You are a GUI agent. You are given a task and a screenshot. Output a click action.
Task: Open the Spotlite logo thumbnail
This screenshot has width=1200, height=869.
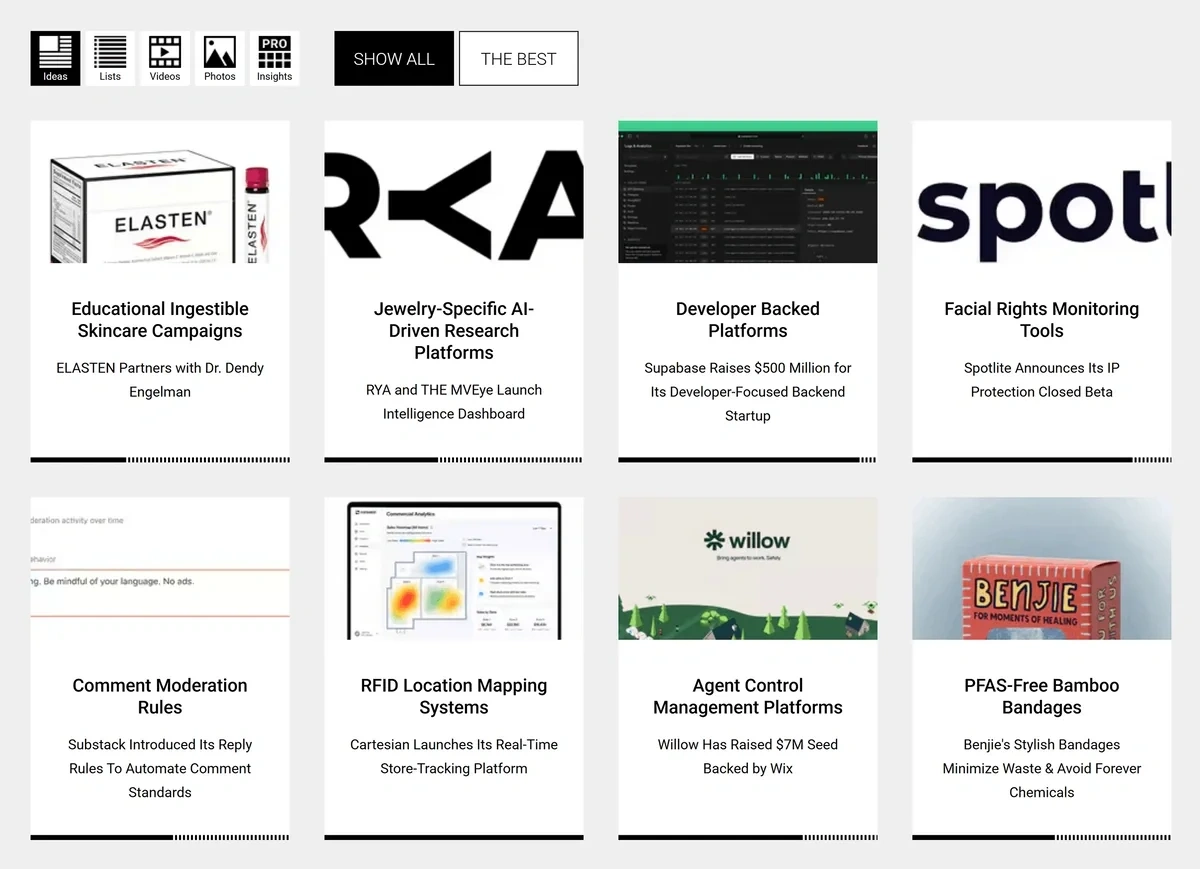pos(1042,192)
